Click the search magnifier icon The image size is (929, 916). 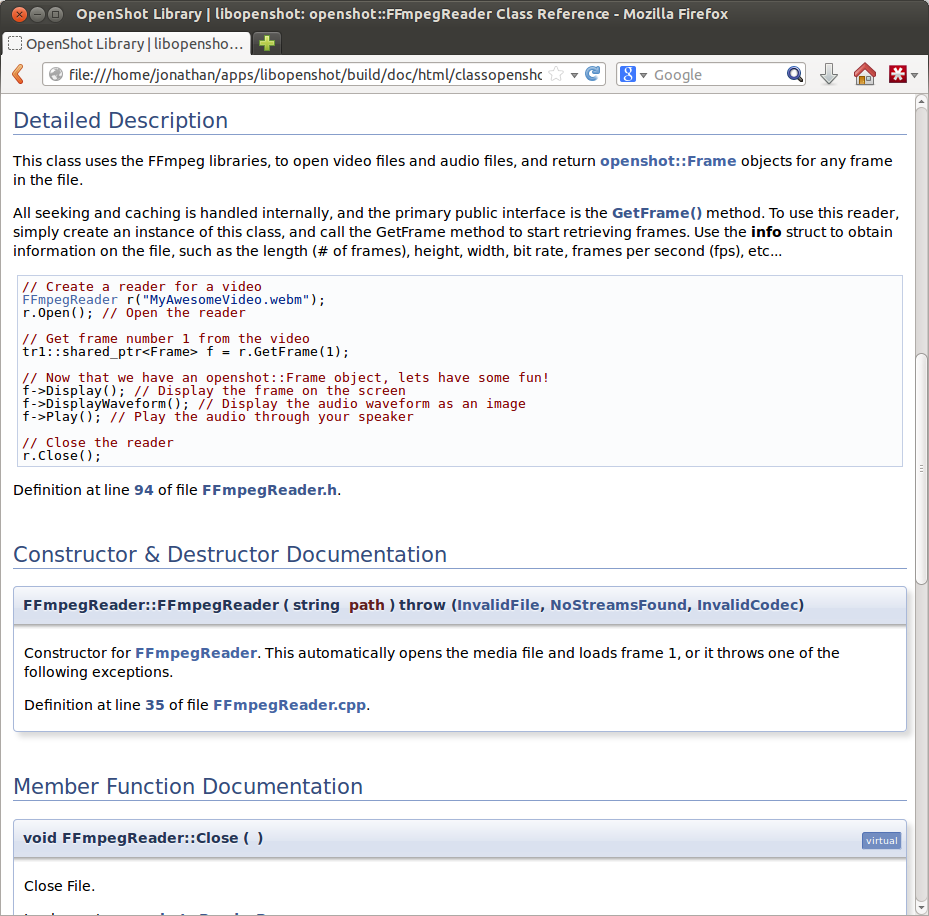coord(795,75)
